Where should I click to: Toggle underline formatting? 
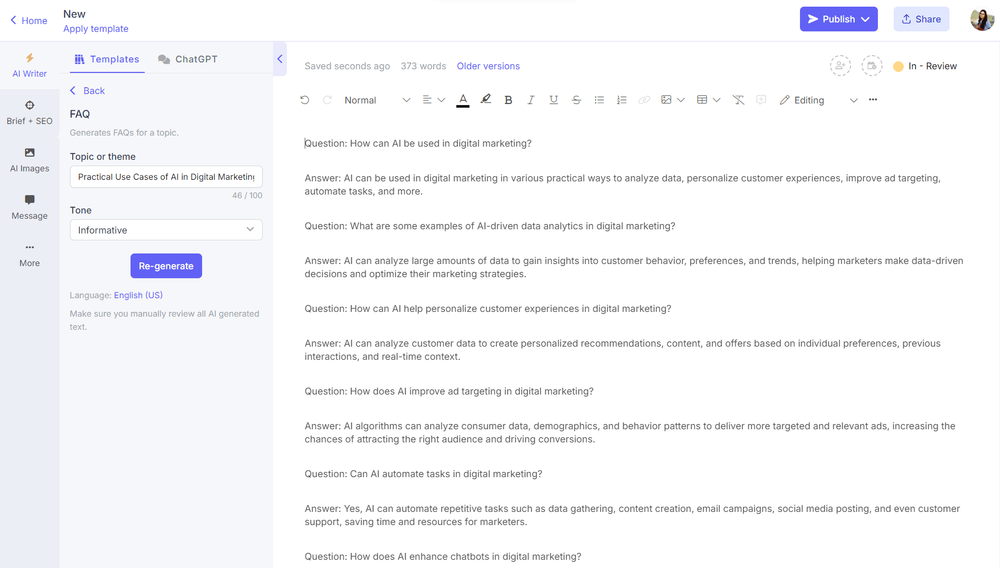point(554,100)
